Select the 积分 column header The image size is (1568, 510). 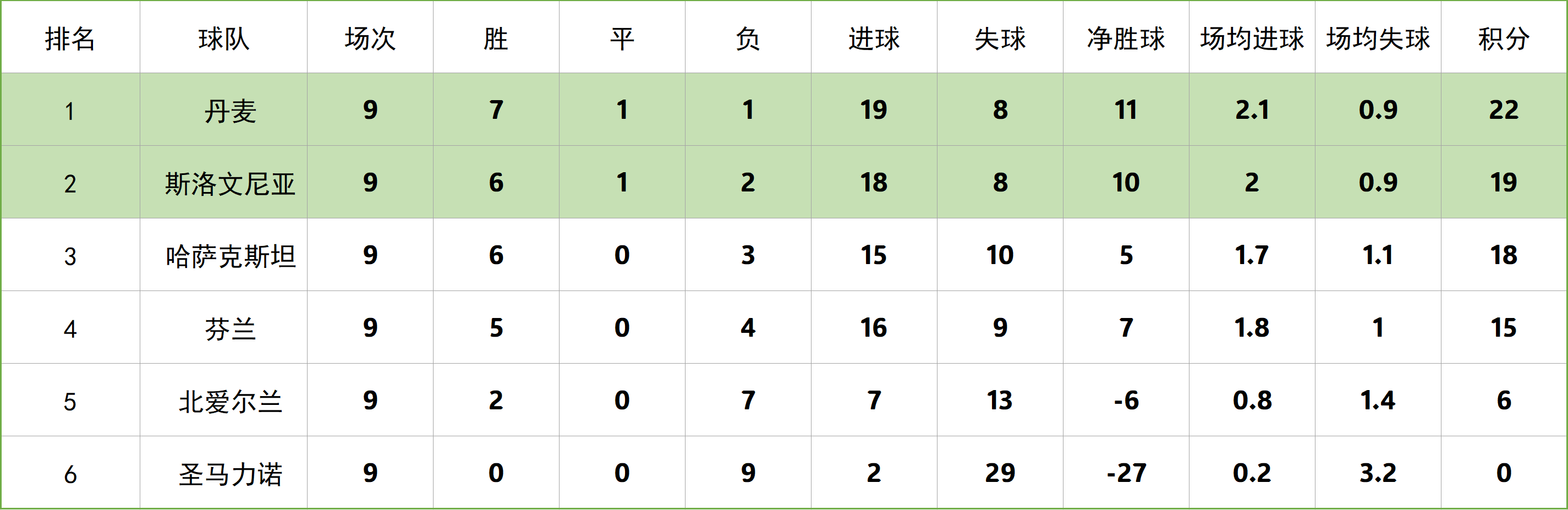point(1503,38)
